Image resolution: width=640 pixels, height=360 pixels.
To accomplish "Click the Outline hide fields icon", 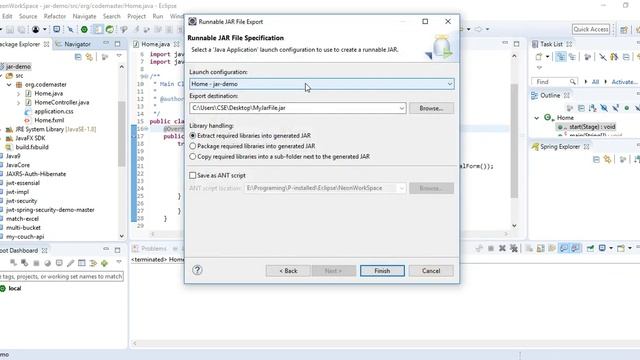I will point(604,108).
